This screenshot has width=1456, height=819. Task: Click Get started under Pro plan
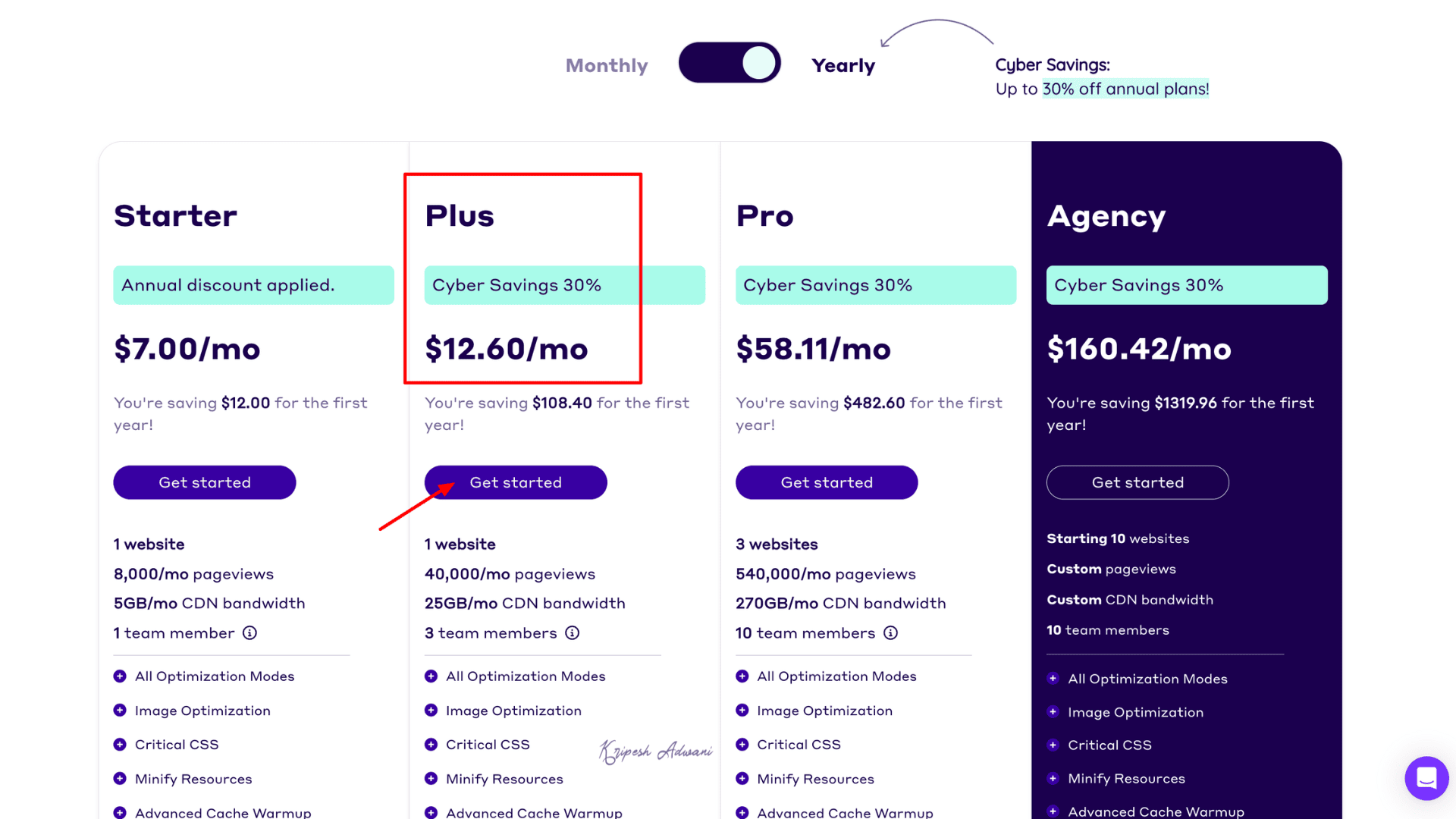[x=827, y=482]
